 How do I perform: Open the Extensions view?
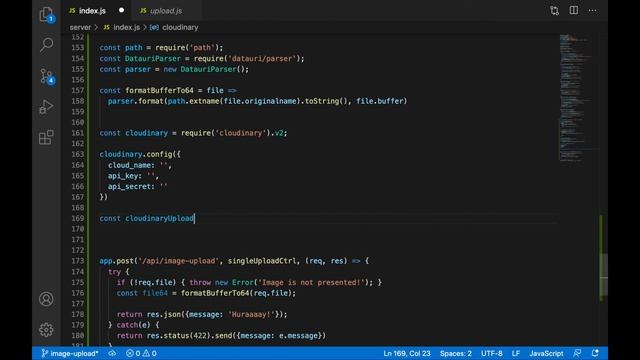point(47,137)
